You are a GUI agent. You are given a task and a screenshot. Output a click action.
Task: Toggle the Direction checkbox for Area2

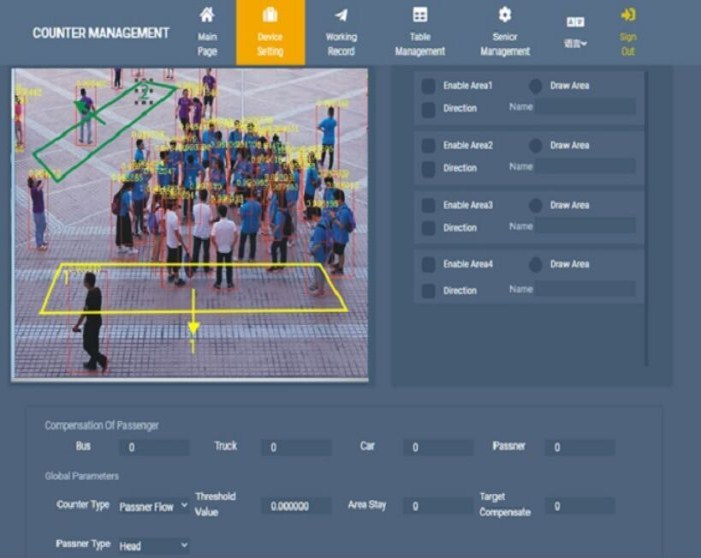tap(428, 168)
